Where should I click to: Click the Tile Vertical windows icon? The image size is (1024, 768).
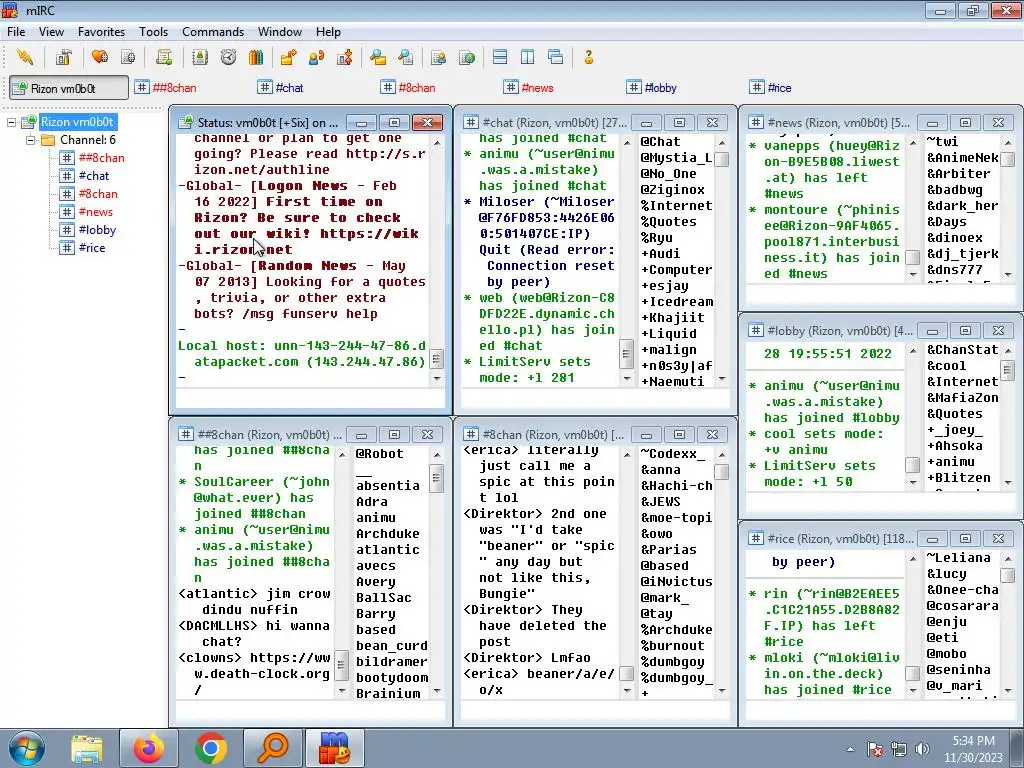[x=528, y=57]
